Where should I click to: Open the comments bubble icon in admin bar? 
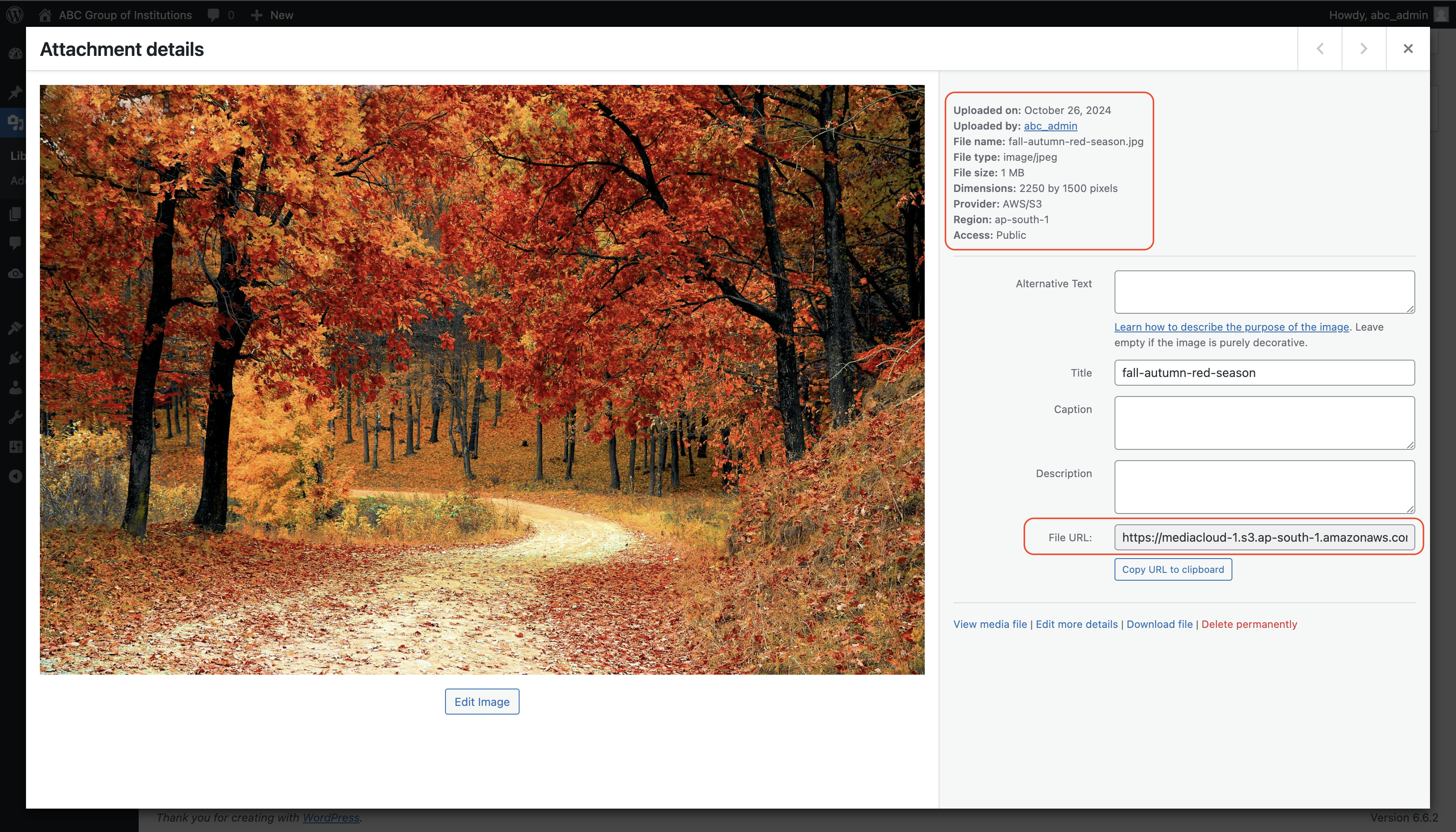(x=213, y=15)
